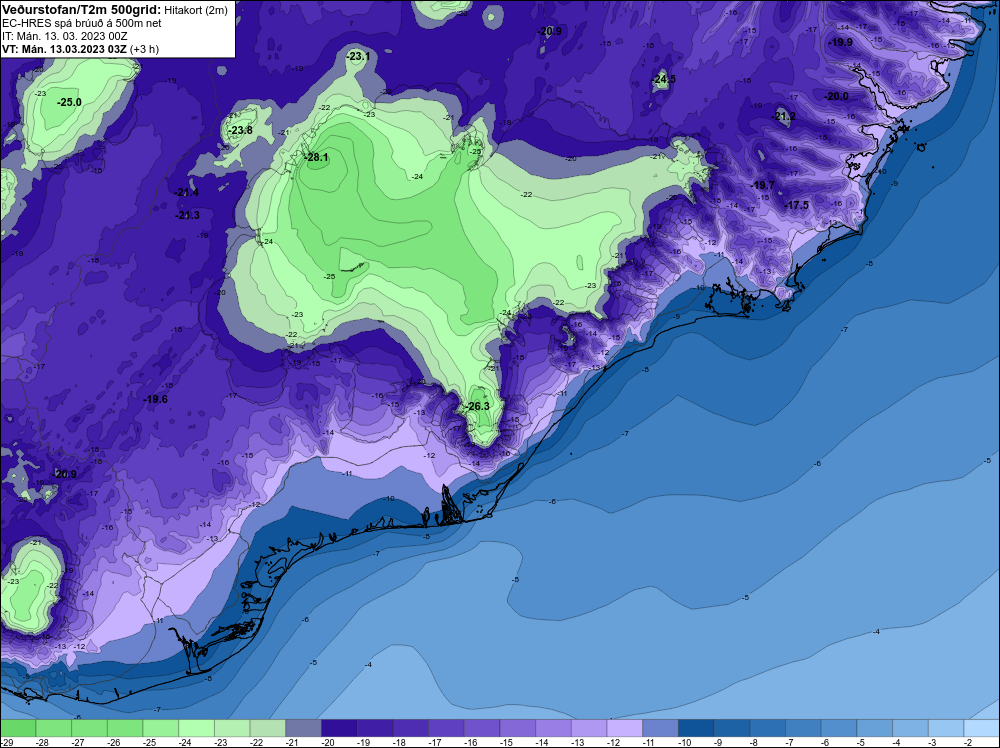Select the darkest purple swatch between -20 and -19

(339, 728)
